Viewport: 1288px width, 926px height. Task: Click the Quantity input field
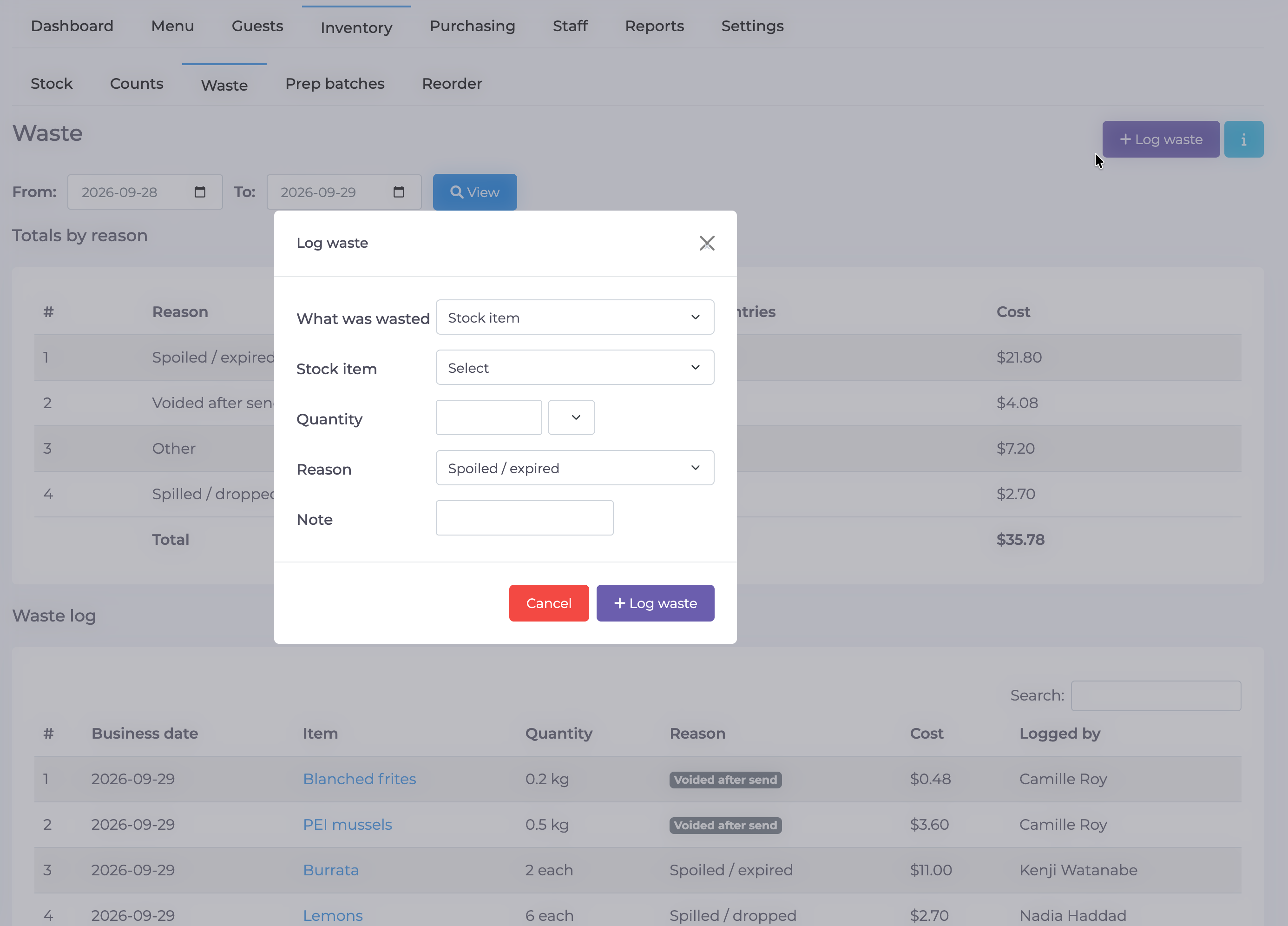click(x=489, y=417)
